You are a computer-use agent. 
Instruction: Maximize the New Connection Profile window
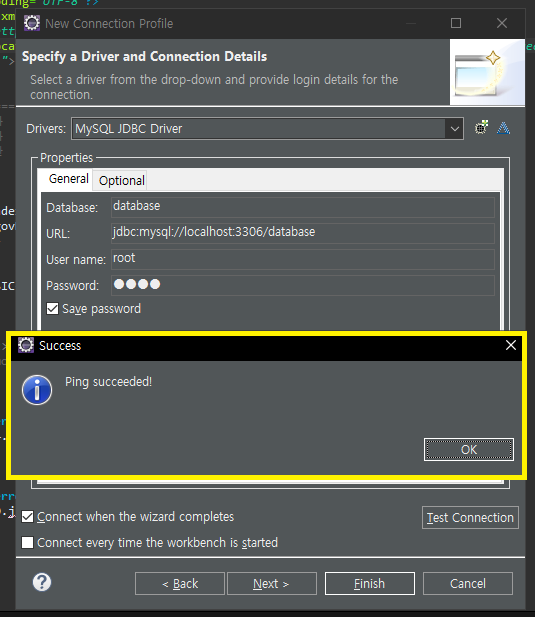456,23
